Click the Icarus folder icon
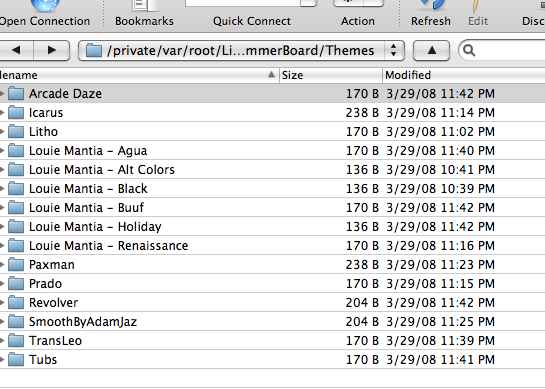The image size is (545, 389). point(16,112)
